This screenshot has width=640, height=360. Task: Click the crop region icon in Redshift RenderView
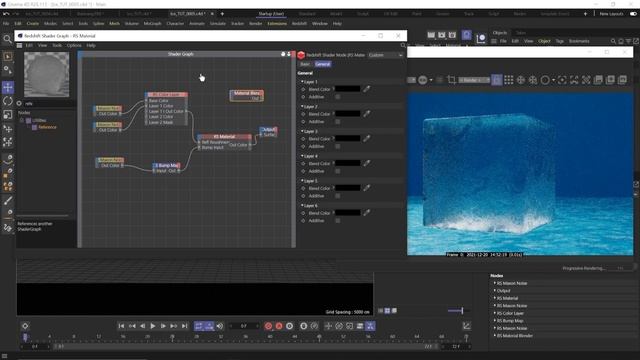pyautogui.click(x=451, y=80)
